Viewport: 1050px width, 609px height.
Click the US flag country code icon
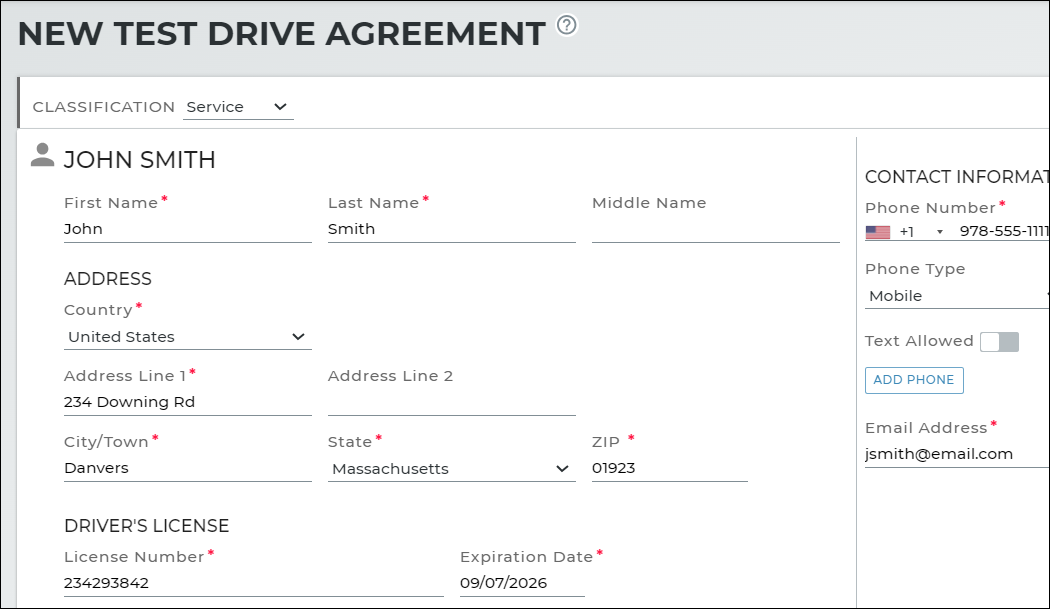pyautogui.click(x=877, y=232)
